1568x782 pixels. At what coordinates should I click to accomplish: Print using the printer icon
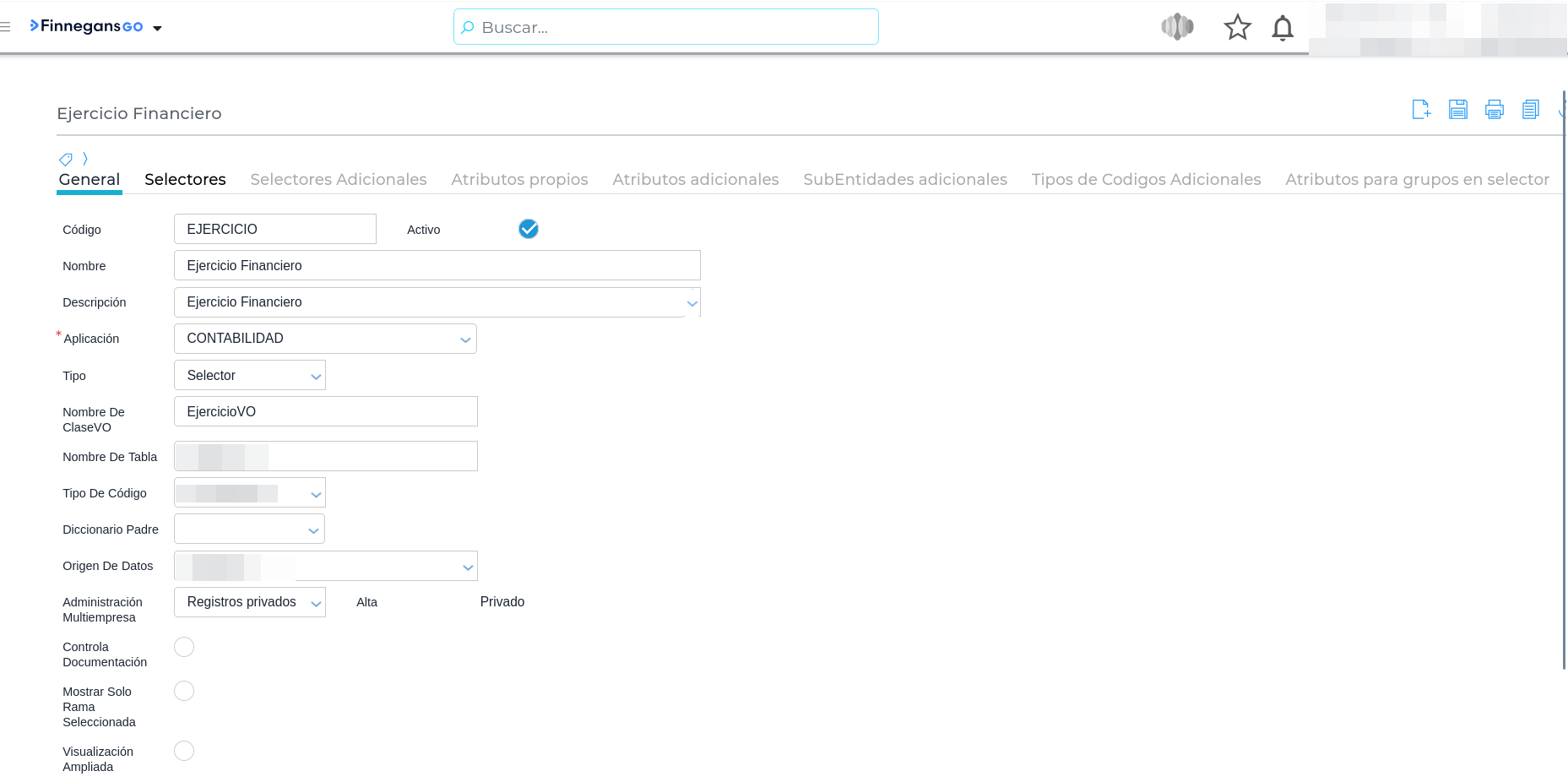tap(1494, 109)
